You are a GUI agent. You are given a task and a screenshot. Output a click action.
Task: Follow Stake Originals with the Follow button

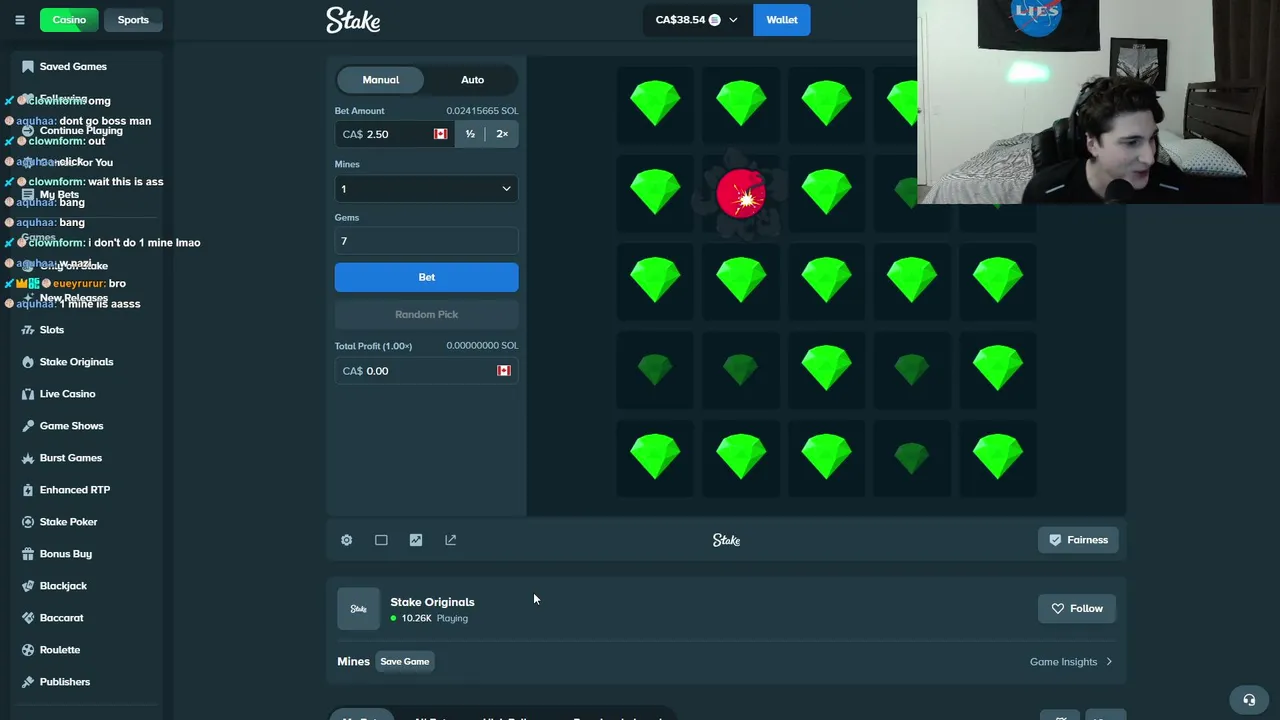click(x=1077, y=608)
